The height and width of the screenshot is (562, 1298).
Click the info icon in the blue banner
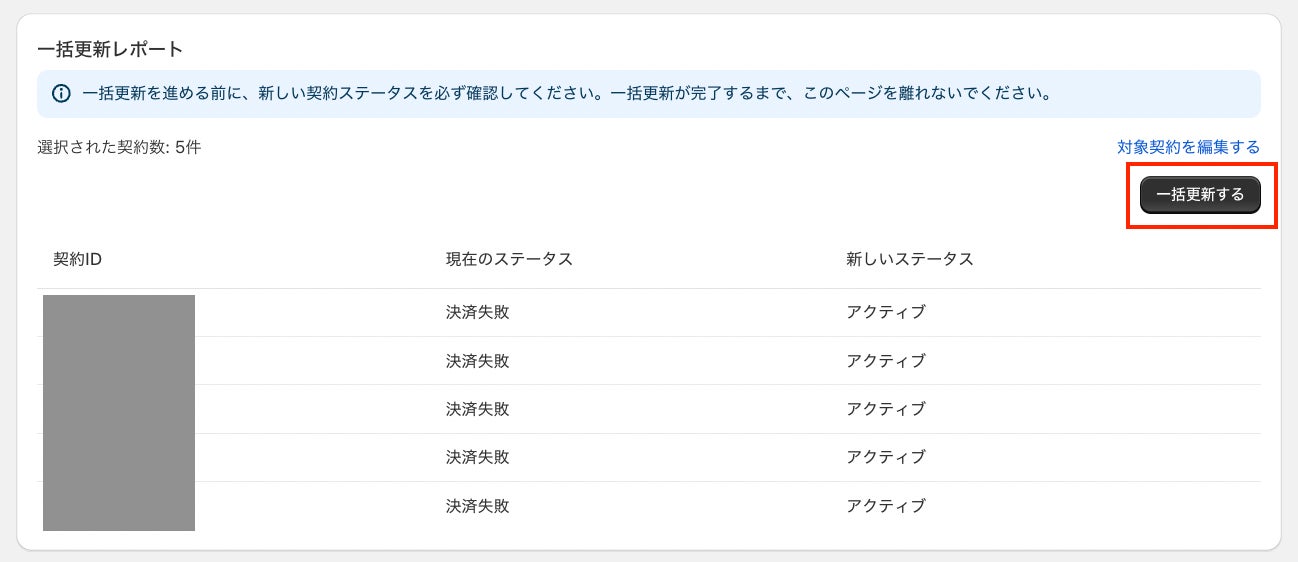click(x=62, y=94)
